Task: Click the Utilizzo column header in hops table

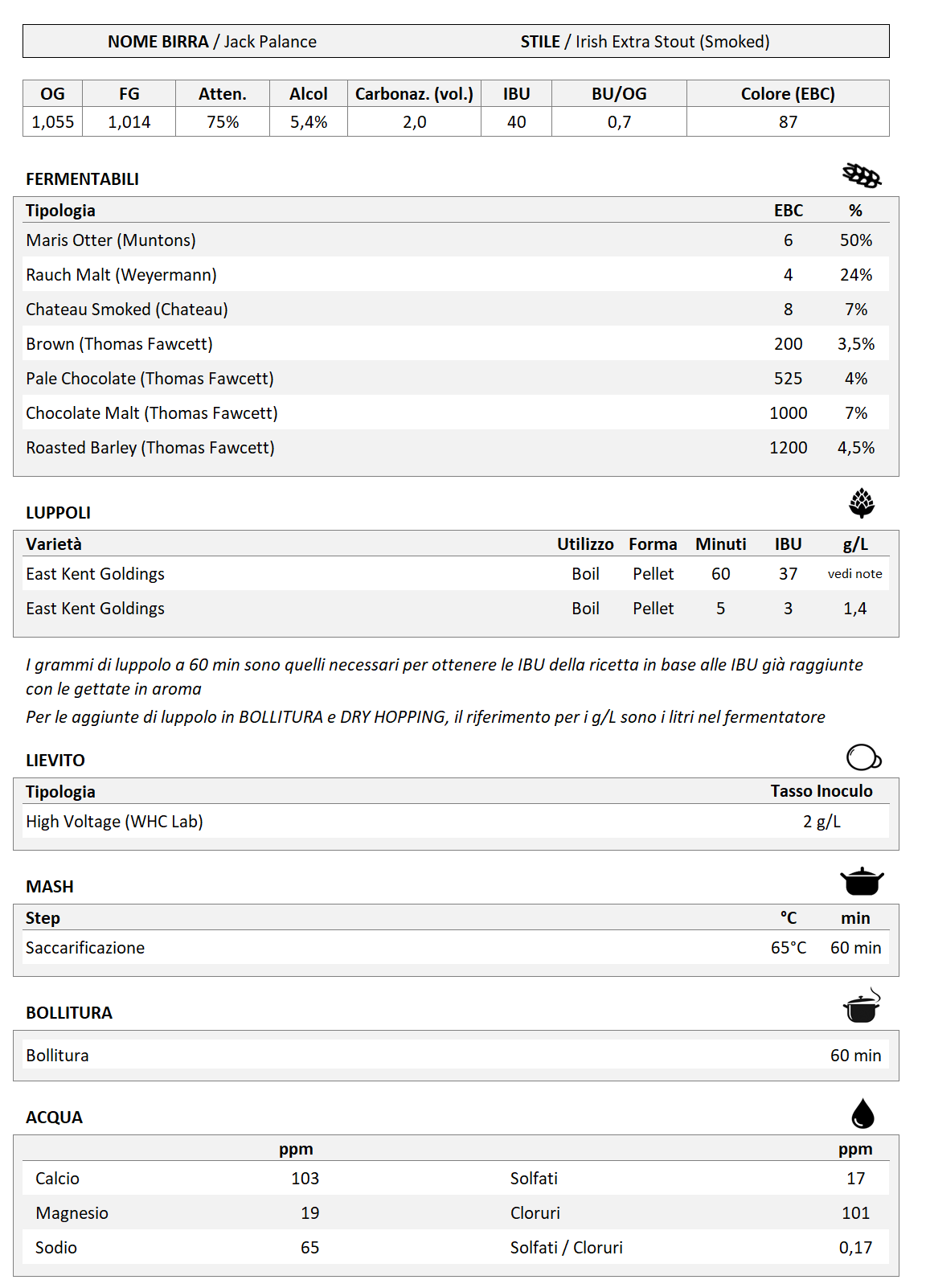Action: coord(585,544)
